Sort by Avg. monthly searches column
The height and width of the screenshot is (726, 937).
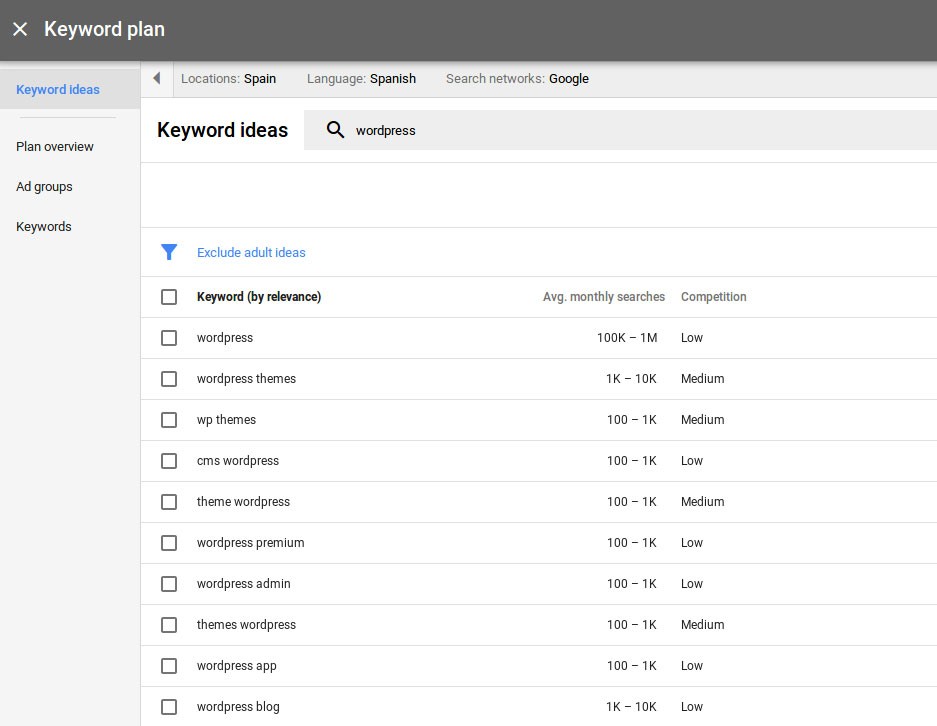pyautogui.click(x=603, y=297)
